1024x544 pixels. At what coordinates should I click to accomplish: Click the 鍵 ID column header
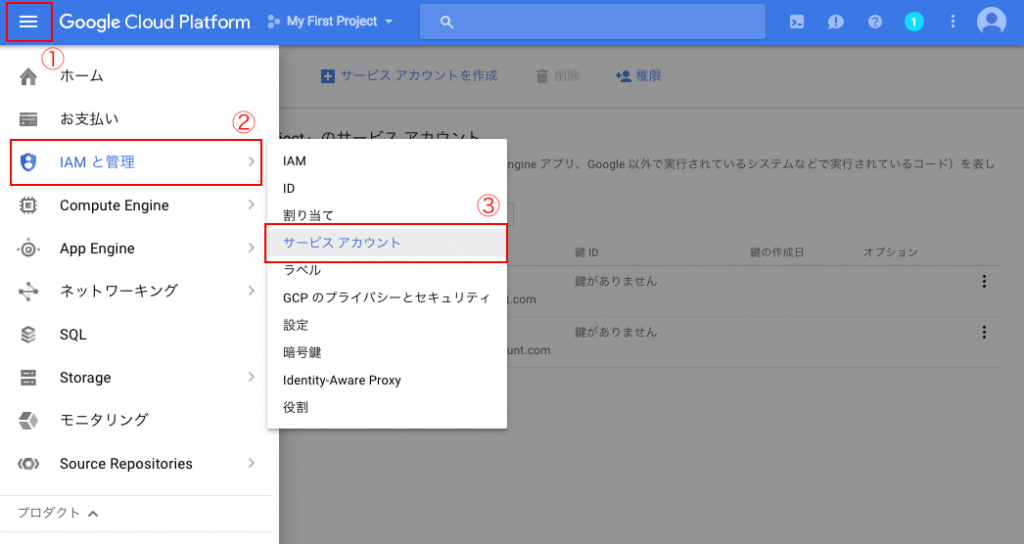[586, 253]
